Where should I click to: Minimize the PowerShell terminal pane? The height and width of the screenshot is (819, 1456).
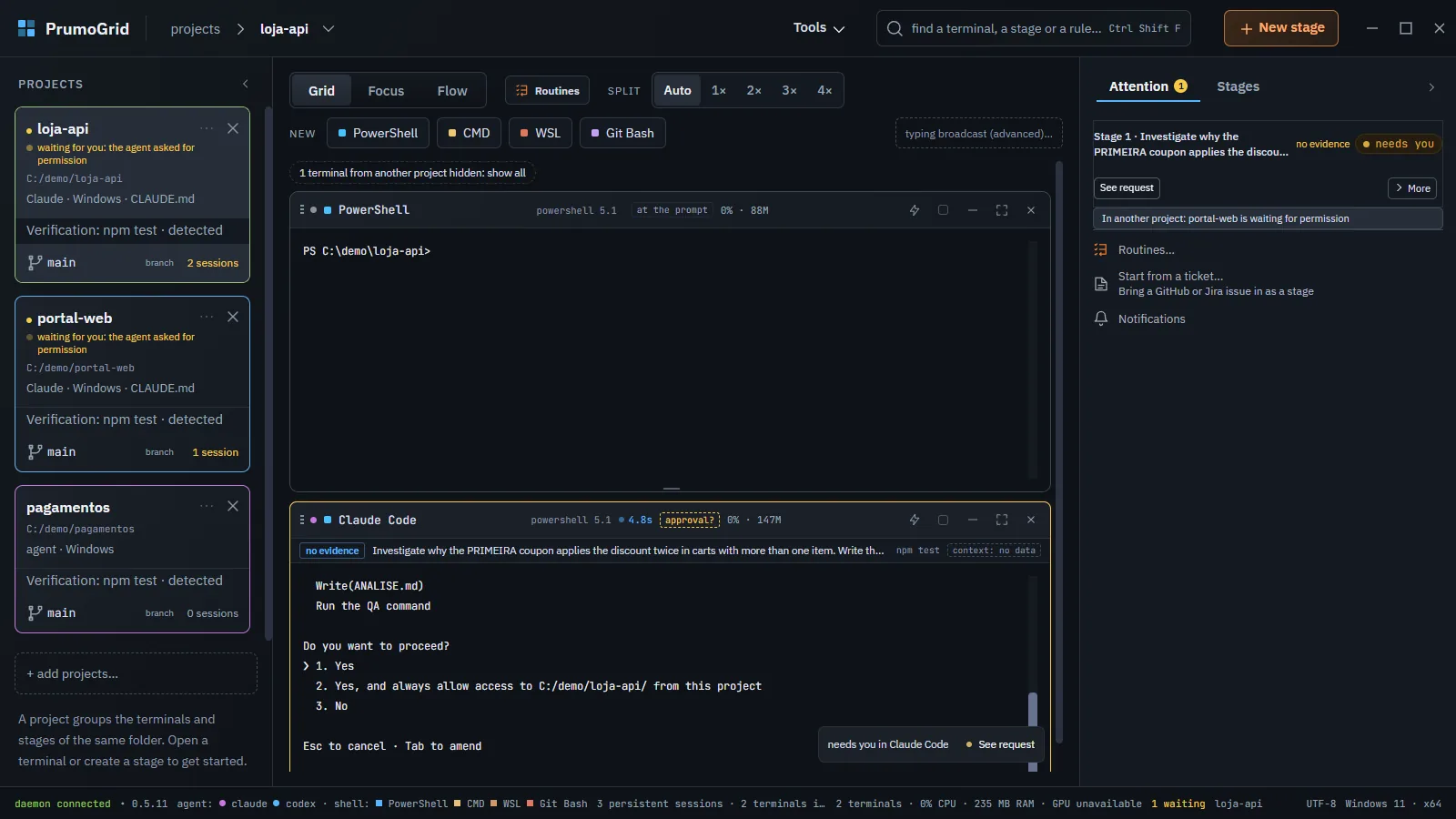pos(973,210)
